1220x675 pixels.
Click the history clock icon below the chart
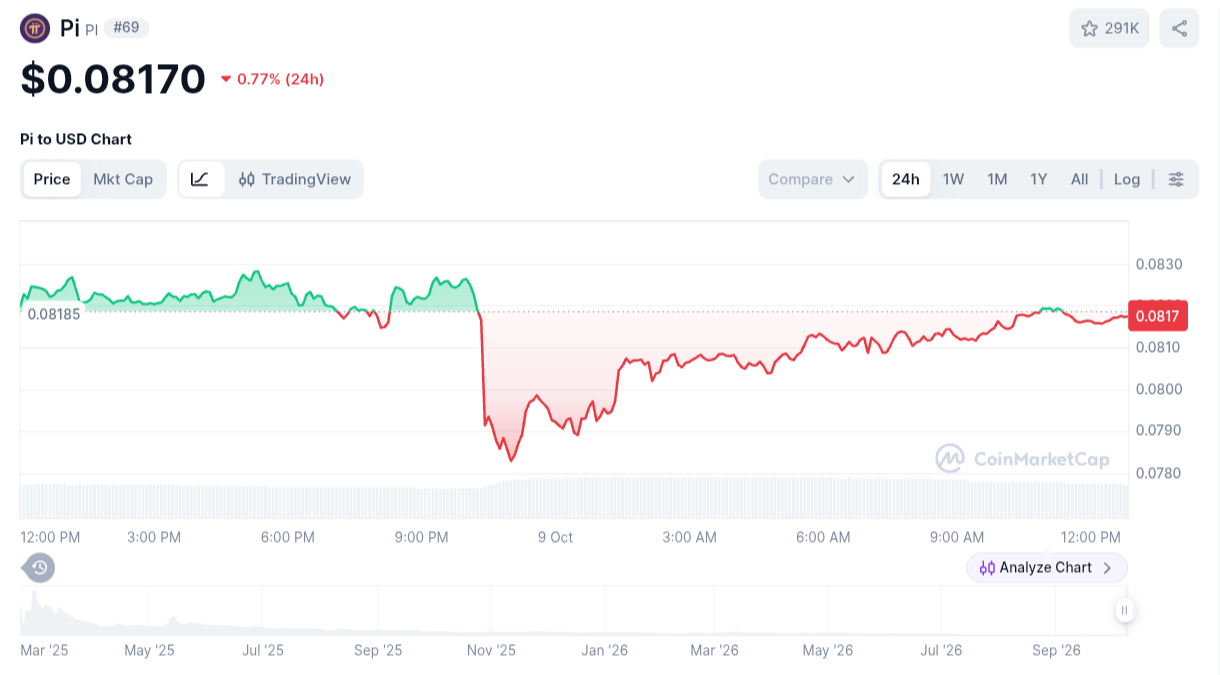click(x=39, y=568)
